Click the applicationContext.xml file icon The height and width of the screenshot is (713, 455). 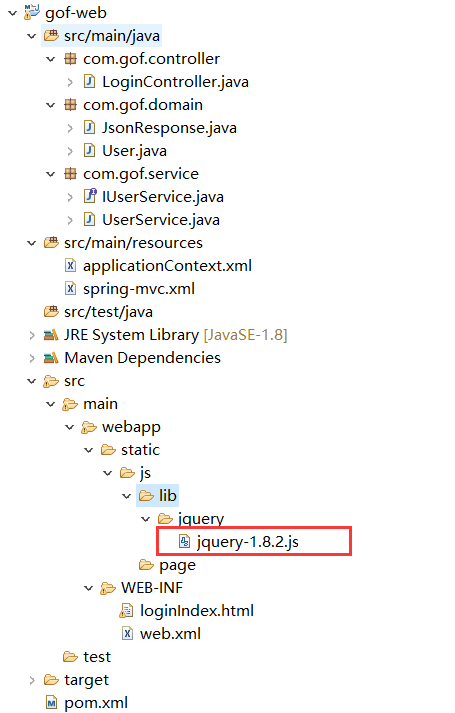(x=70, y=266)
